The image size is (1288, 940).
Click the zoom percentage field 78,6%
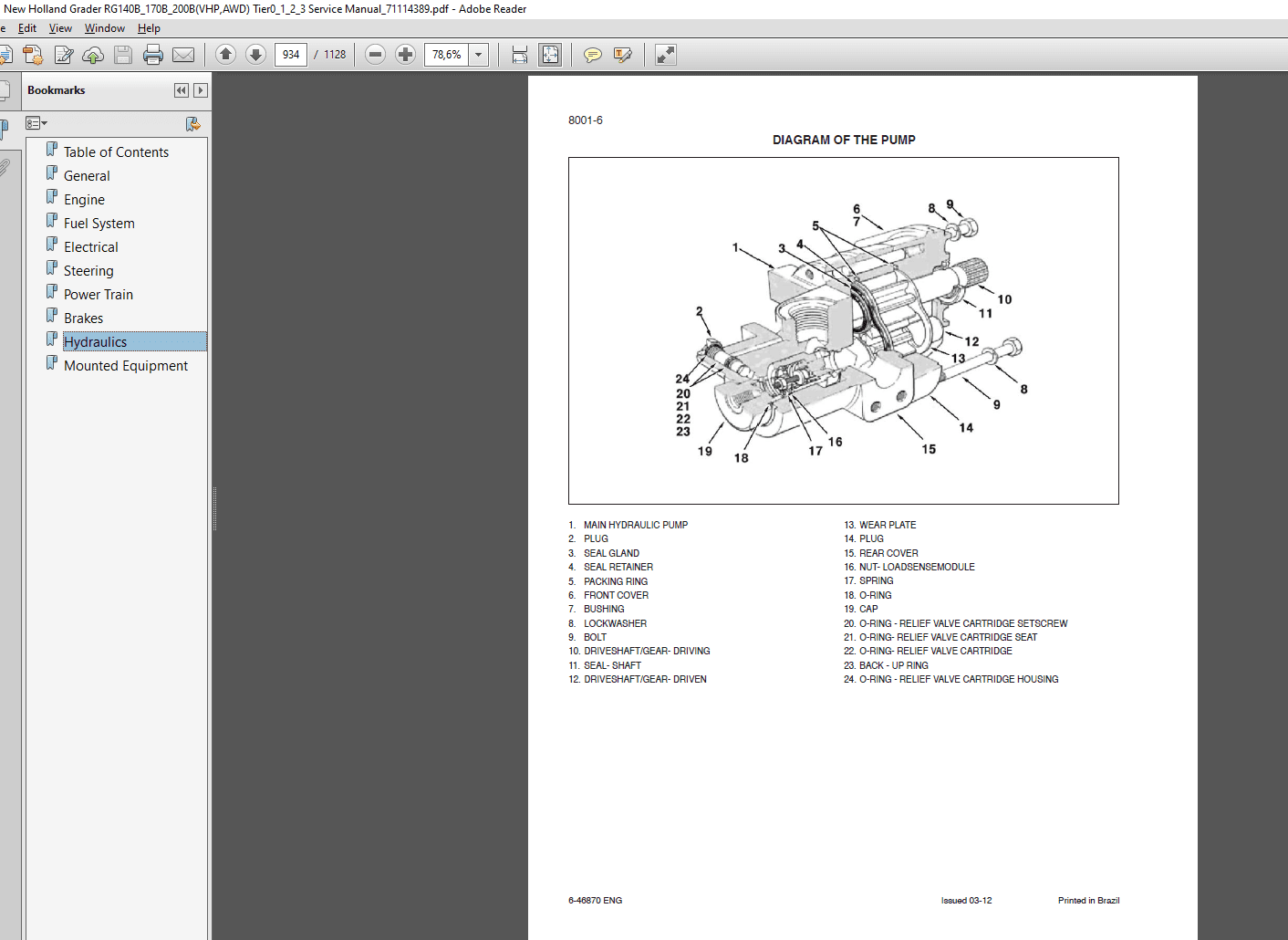point(447,55)
